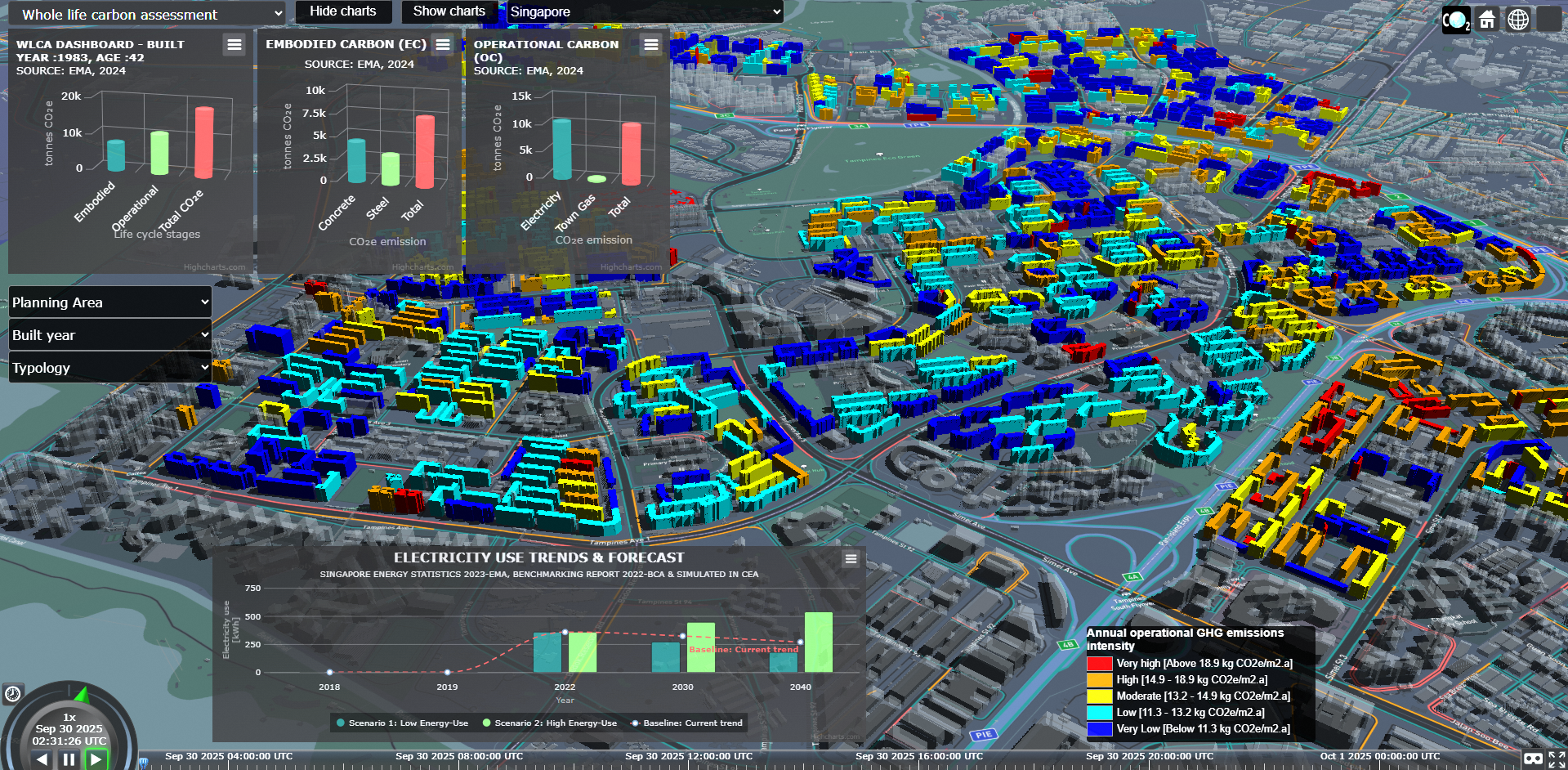Click Operational bar in WLCA chart
Screen dimensions: 1568x770
coord(159,153)
